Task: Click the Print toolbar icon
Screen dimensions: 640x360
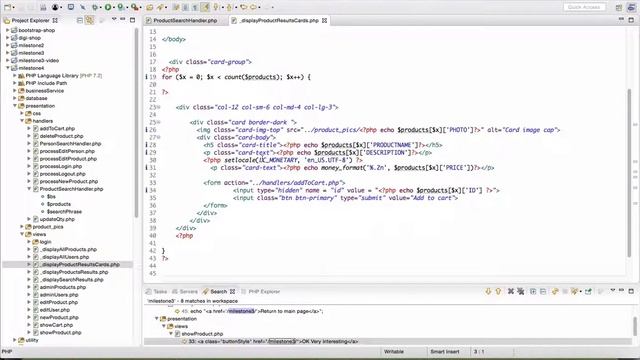Action: (43, 7)
